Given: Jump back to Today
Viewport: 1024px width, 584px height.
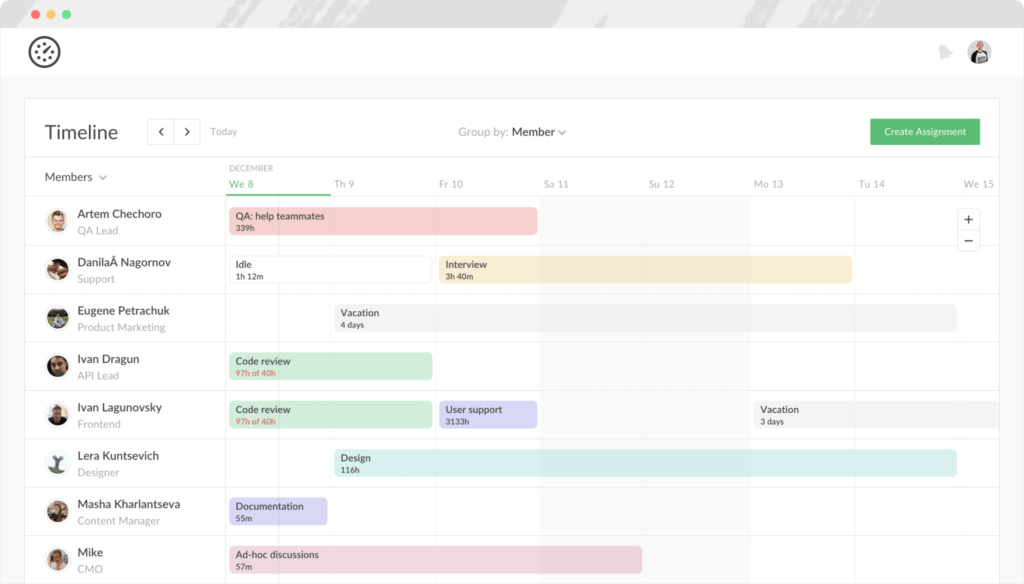Looking at the screenshot, I should 223,131.
